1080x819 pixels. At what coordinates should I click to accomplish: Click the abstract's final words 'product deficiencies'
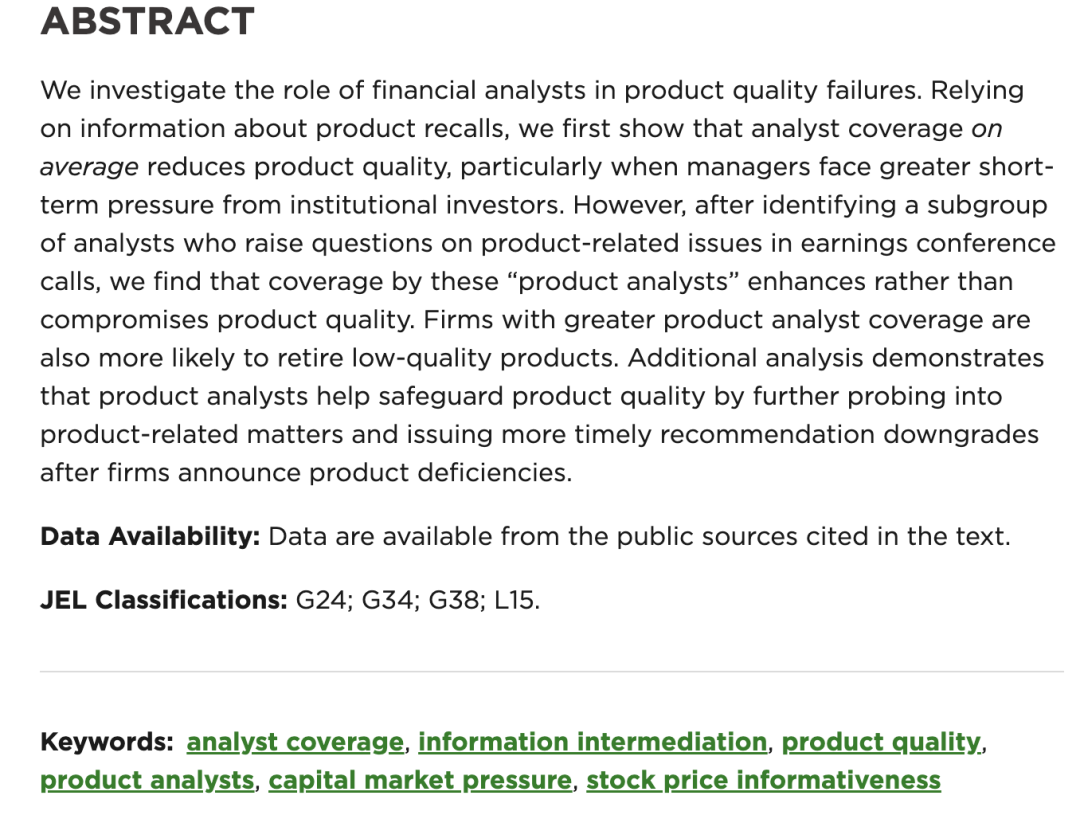pyautogui.click(x=440, y=473)
